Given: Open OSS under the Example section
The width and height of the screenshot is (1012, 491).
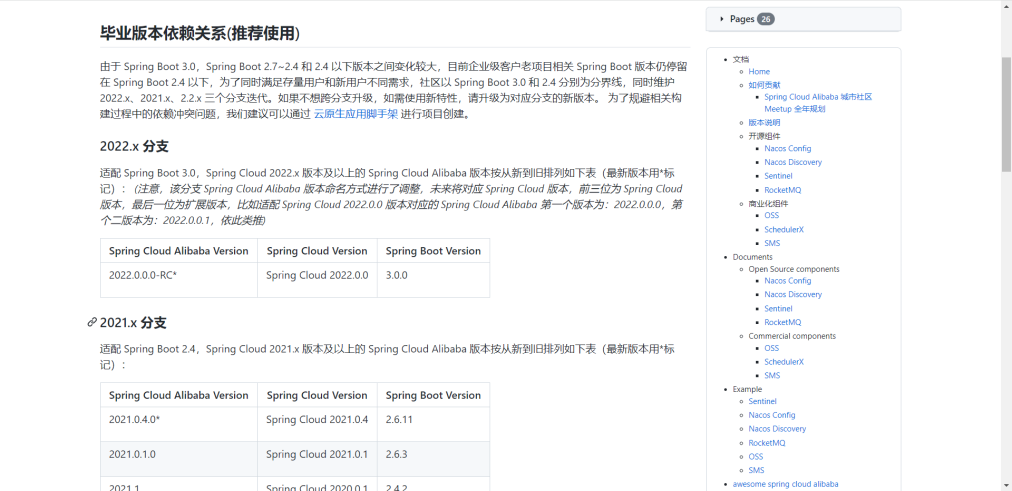Looking at the screenshot, I should [756, 457].
